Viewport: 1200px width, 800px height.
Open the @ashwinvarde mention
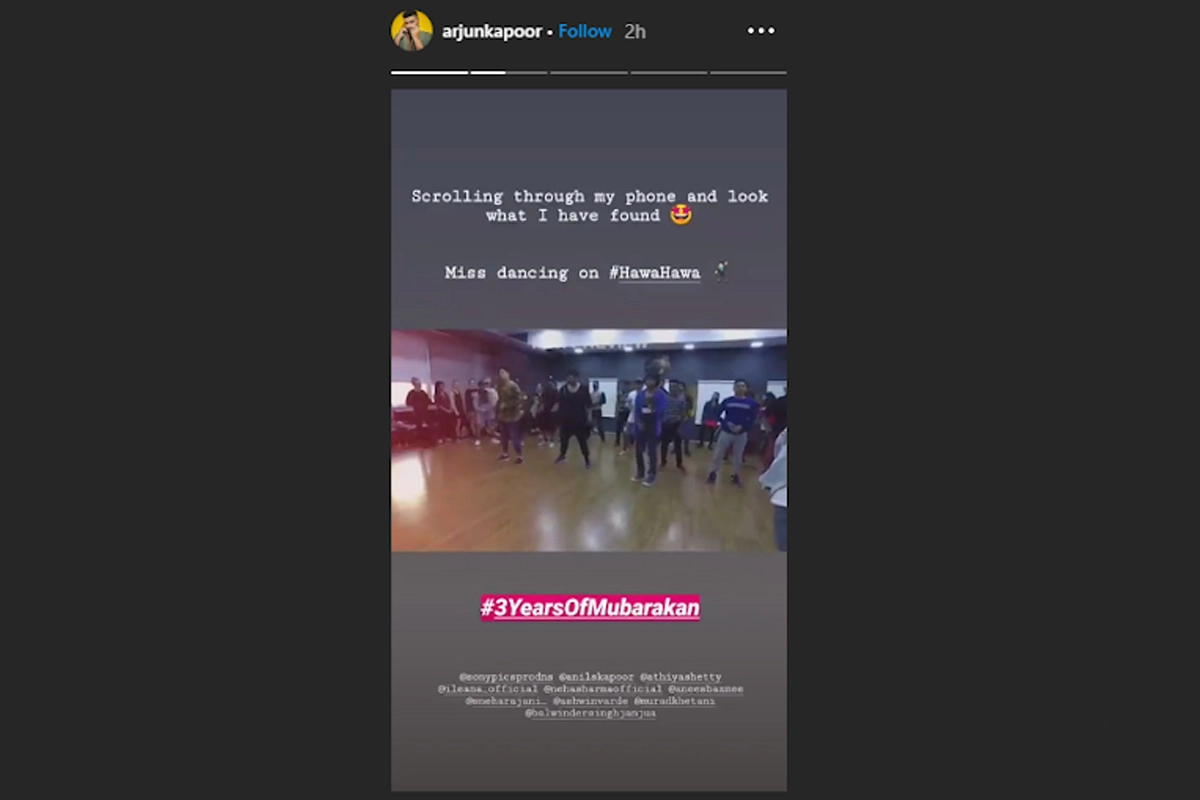click(592, 701)
